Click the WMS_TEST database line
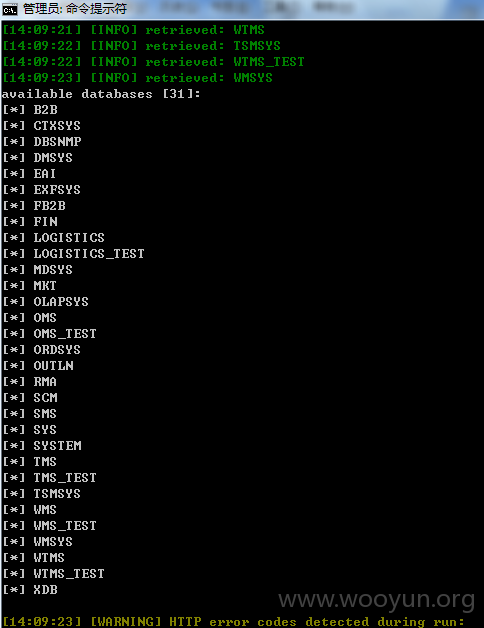 click(50, 526)
